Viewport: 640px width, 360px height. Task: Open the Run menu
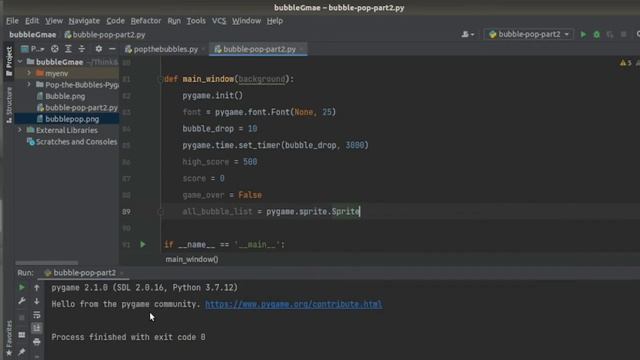point(174,21)
